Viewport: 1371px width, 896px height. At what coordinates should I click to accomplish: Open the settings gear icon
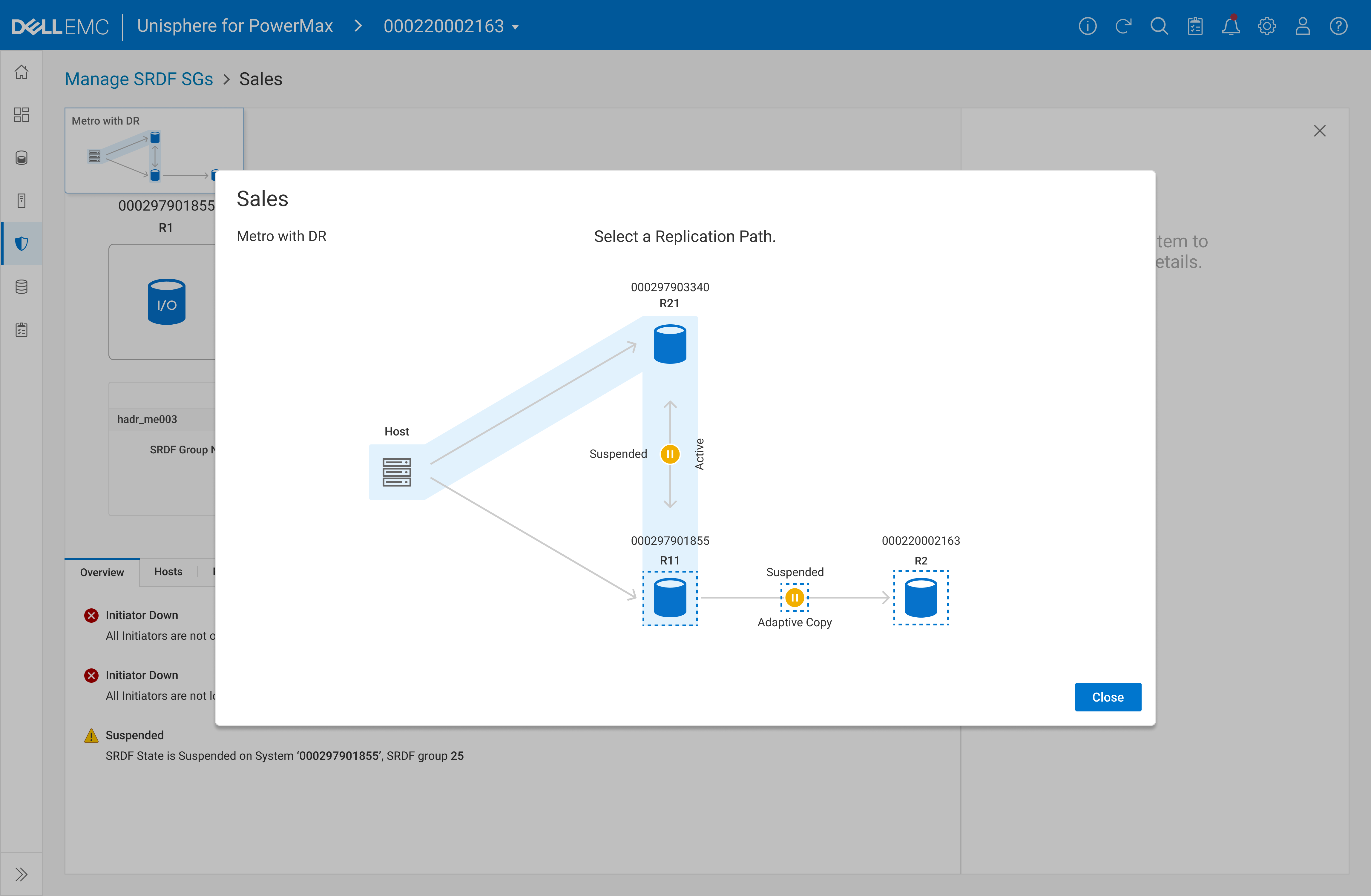tap(1267, 26)
